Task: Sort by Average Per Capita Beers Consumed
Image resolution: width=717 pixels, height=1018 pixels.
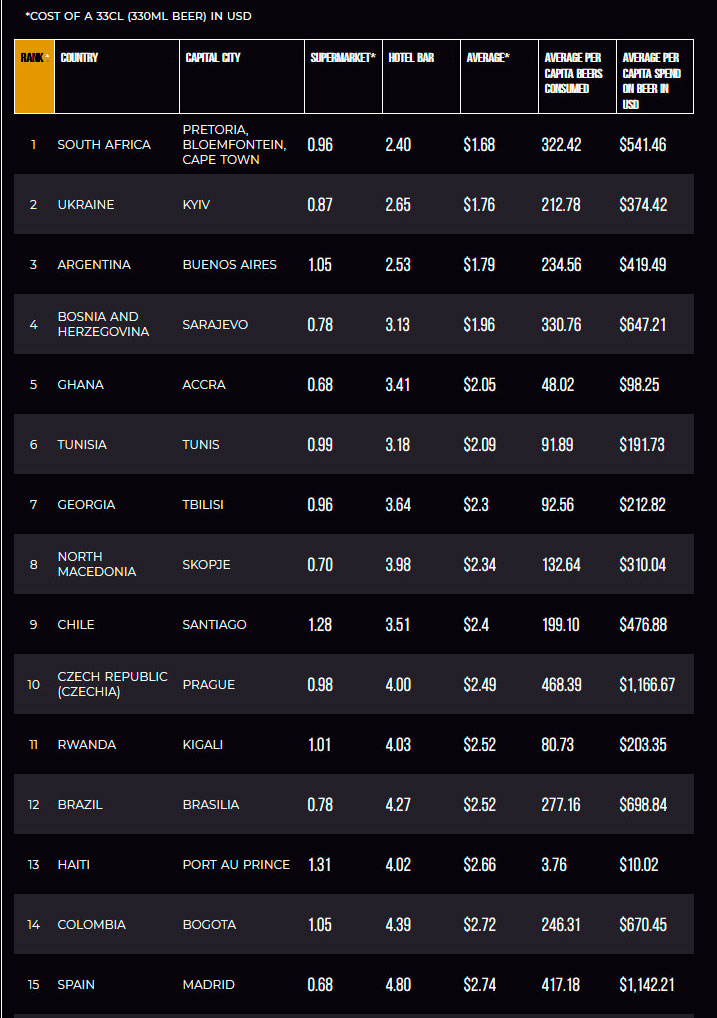Action: pos(577,77)
